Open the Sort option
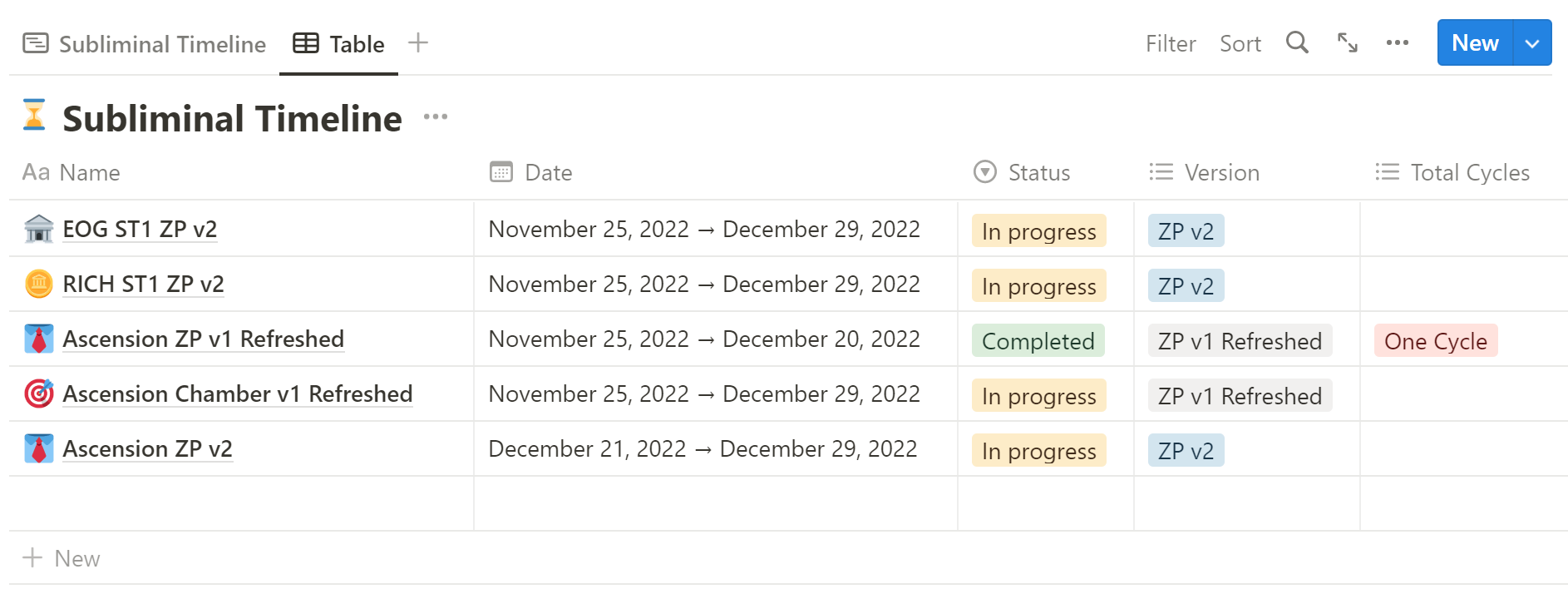 click(x=1240, y=43)
